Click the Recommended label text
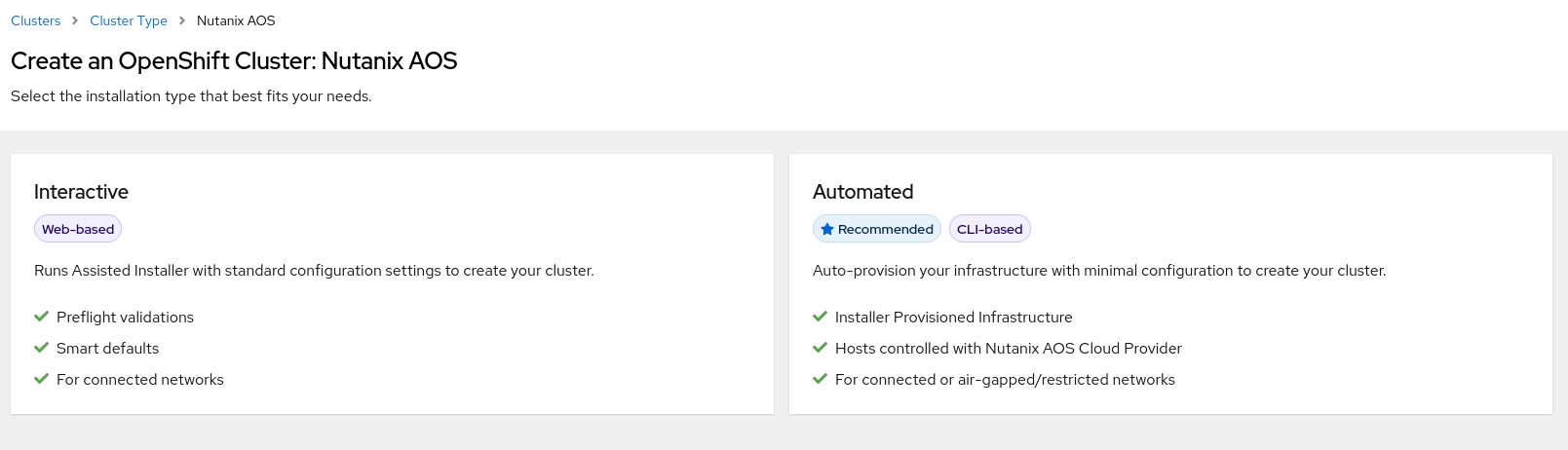This screenshot has height=450, width=1568. click(885, 229)
